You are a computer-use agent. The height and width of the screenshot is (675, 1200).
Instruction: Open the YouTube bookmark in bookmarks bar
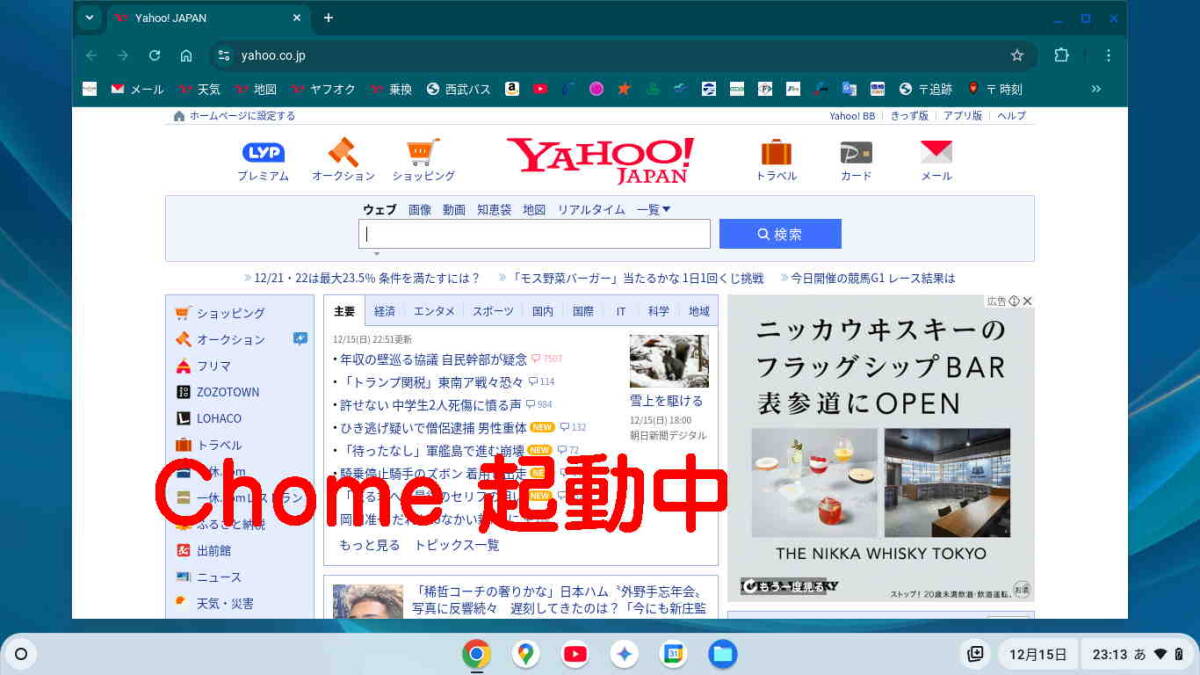pos(540,89)
